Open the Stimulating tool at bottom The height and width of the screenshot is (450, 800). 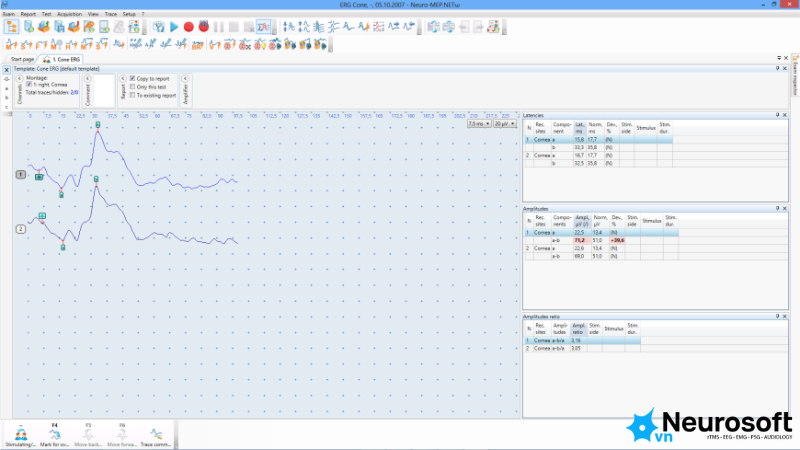point(20,435)
